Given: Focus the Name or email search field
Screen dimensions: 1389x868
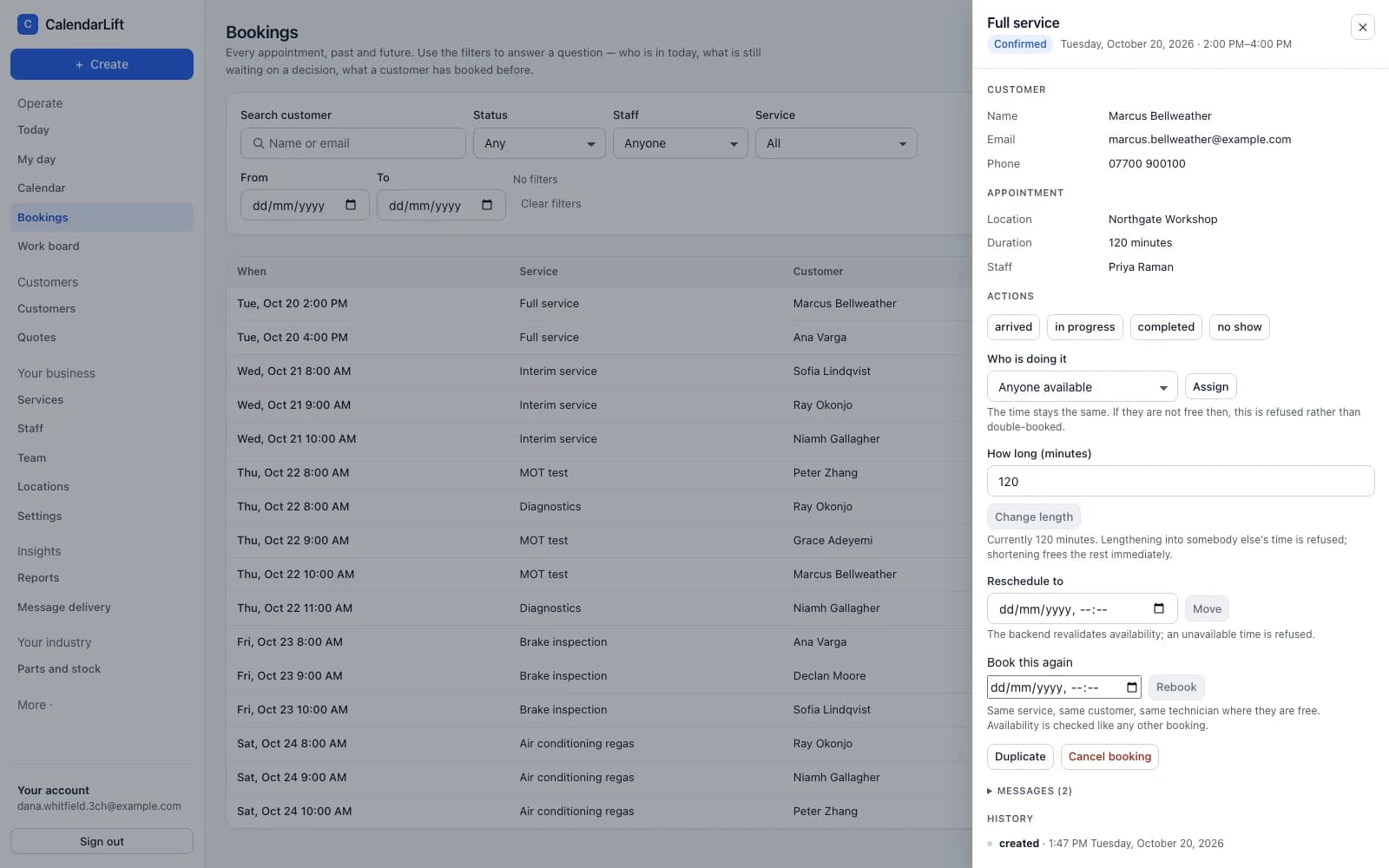Looking at the screenshot, I should pyautogui.click(x=353, y=143).
